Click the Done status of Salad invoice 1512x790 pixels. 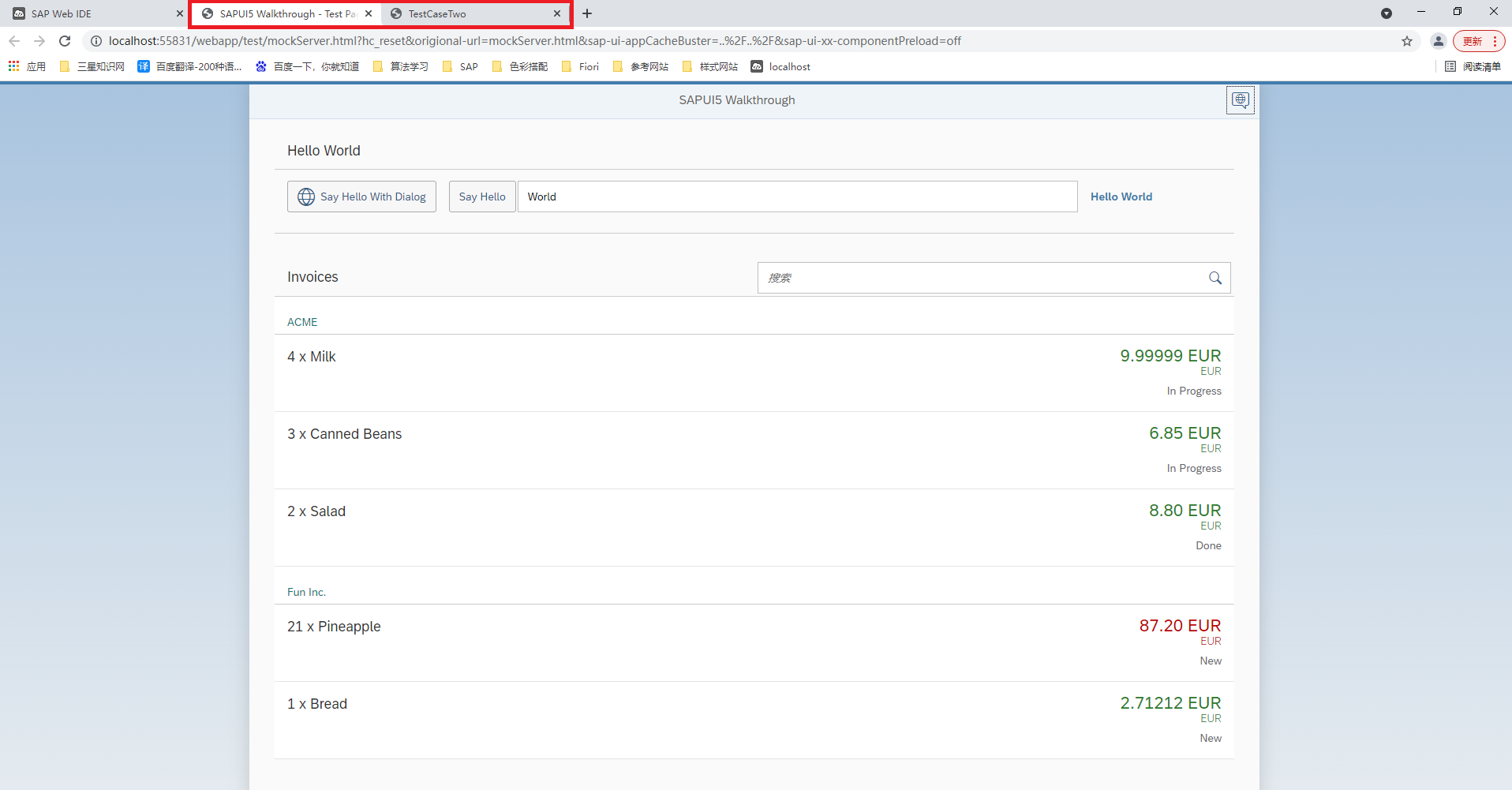pyautogui.click(x=1208, y=545)
